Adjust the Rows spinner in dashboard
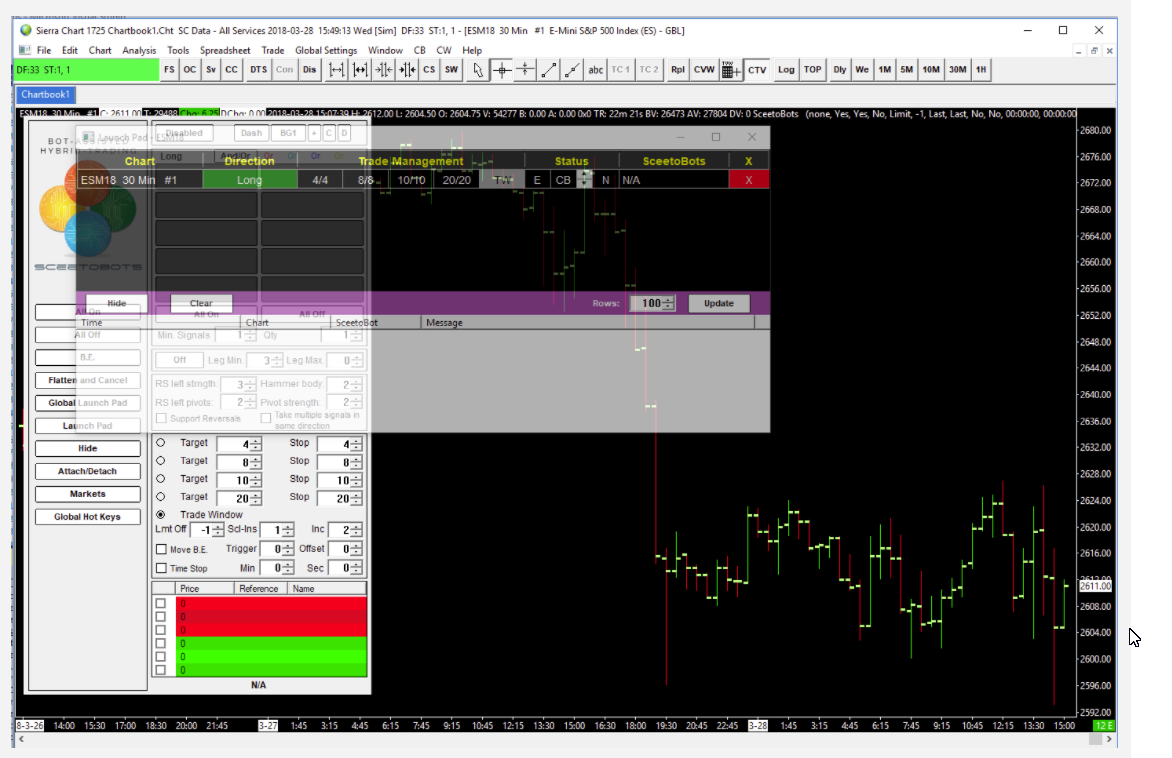1172x758 pixels. click(668, 303)
